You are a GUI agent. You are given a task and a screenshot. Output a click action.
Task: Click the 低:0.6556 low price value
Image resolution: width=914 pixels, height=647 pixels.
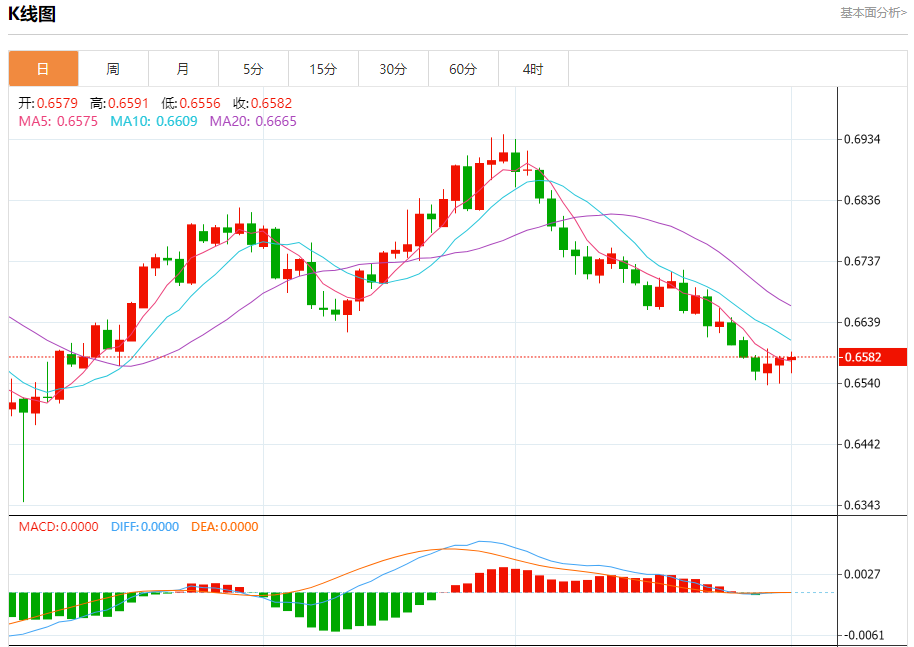(191, 103)
